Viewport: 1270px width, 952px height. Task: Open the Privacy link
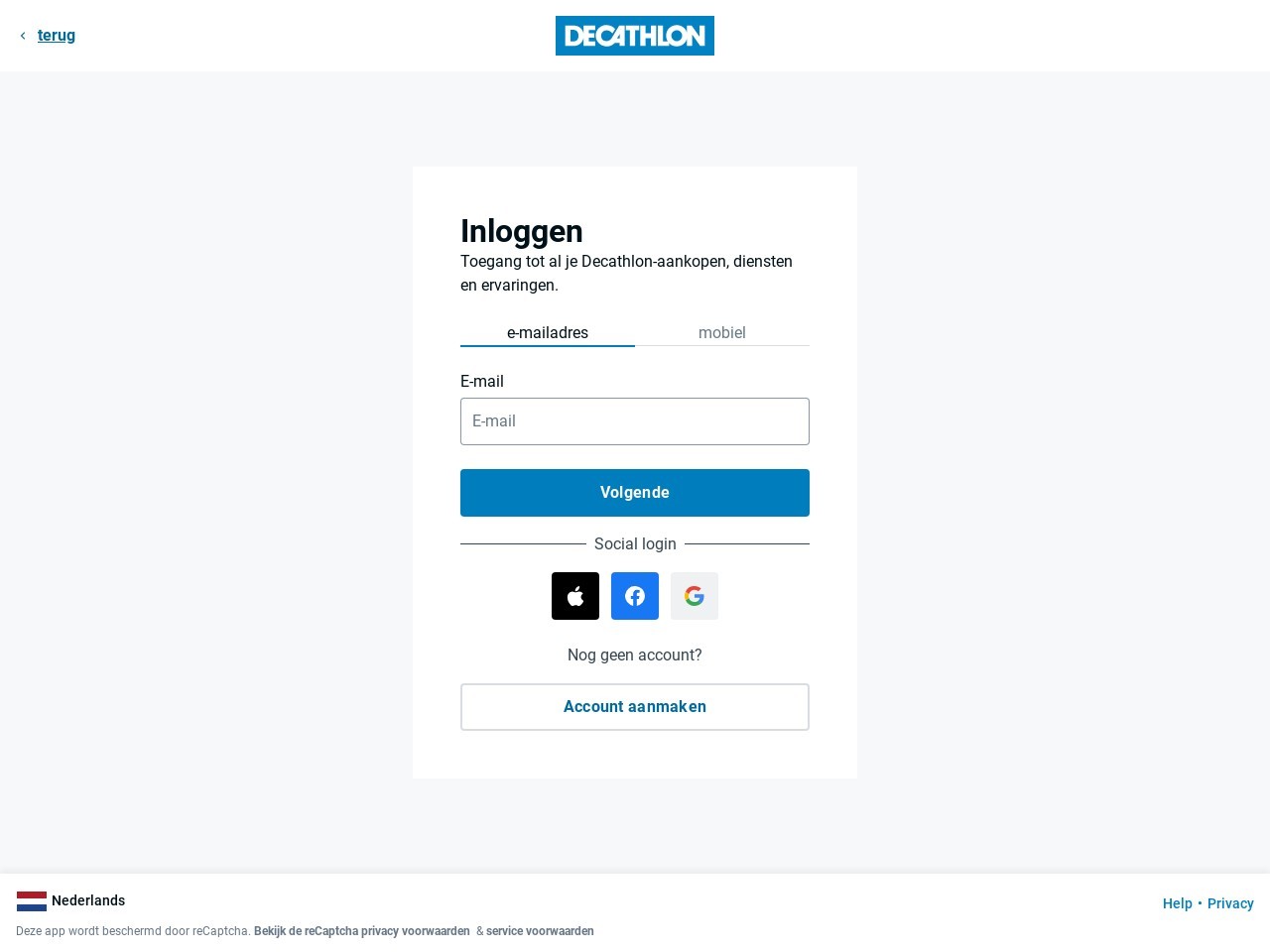click(x=1230, y=903)
